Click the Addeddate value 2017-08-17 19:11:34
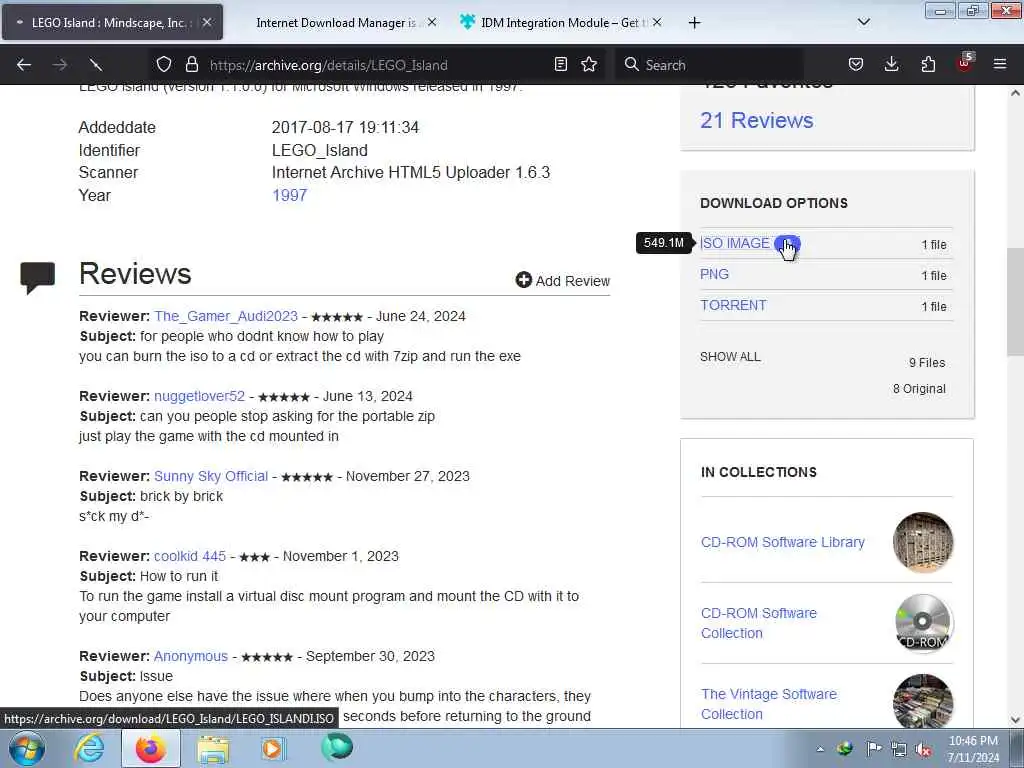This screenshot has height=768, width=1024. coord(345,127)
